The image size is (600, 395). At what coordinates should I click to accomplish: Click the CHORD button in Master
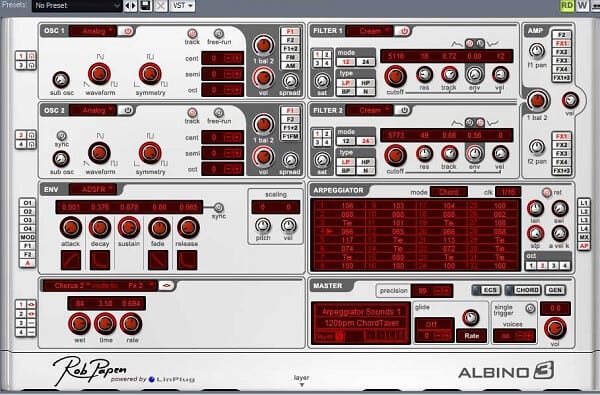pyautogui.click(x=523, y=290)
